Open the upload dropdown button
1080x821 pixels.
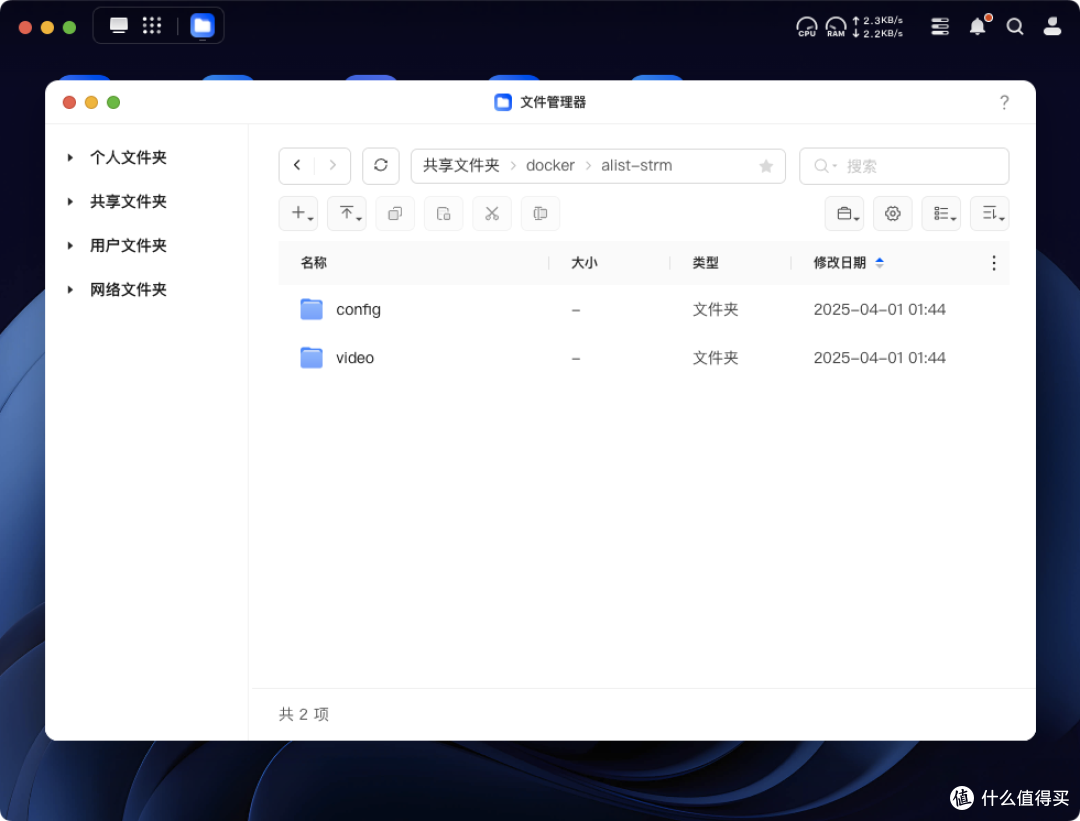tap(347, 214)
